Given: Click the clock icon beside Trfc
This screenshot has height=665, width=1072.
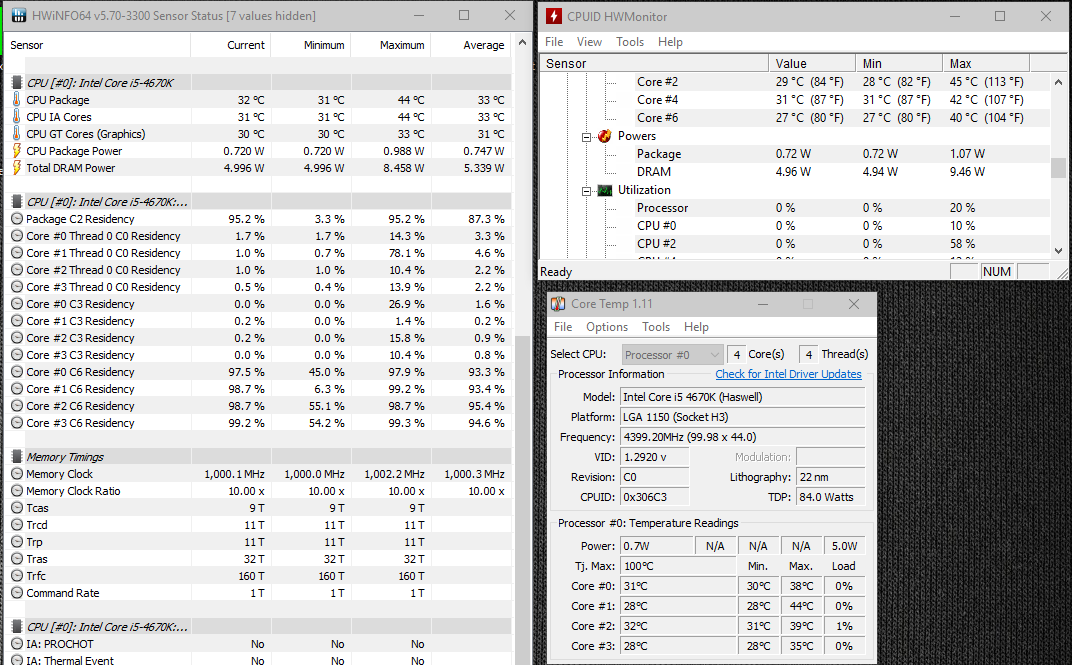Looking at the screenshot, I should (x=17, y=575).
